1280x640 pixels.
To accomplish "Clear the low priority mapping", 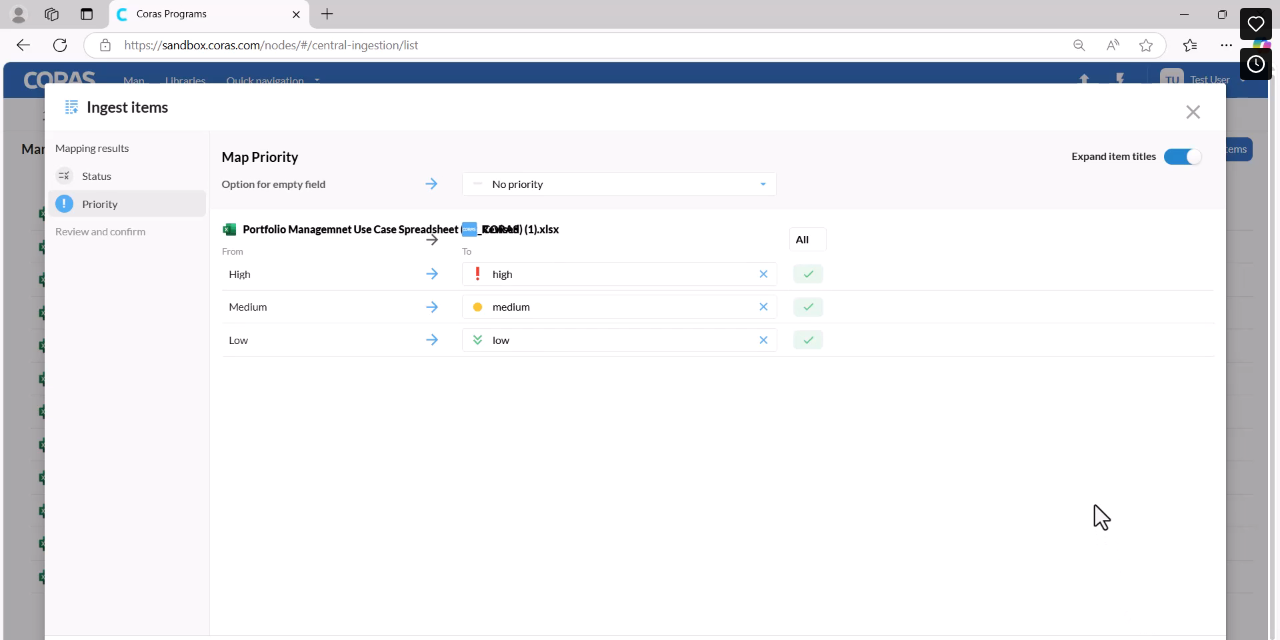I will click(x=763, y=340).
